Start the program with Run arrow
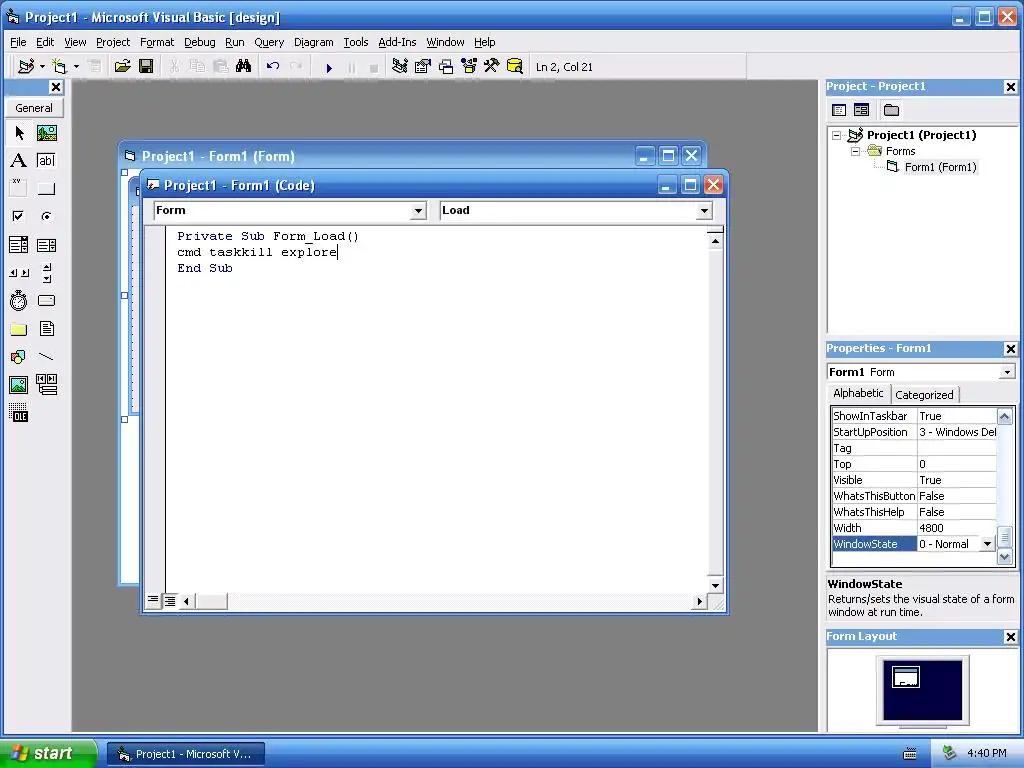Image resolution: width=1024 pixels, height=768 pixels. pos(328,67)
